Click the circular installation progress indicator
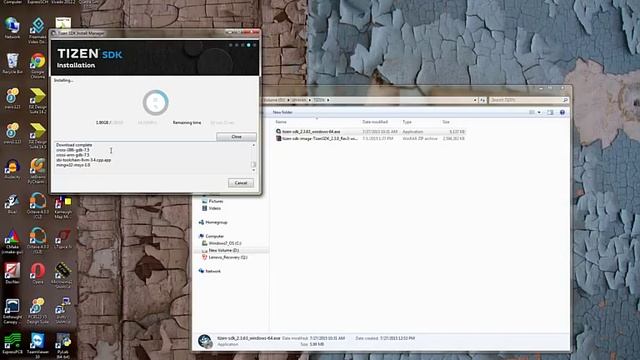The height and width of the screenshot is (360, 640). 156,102
